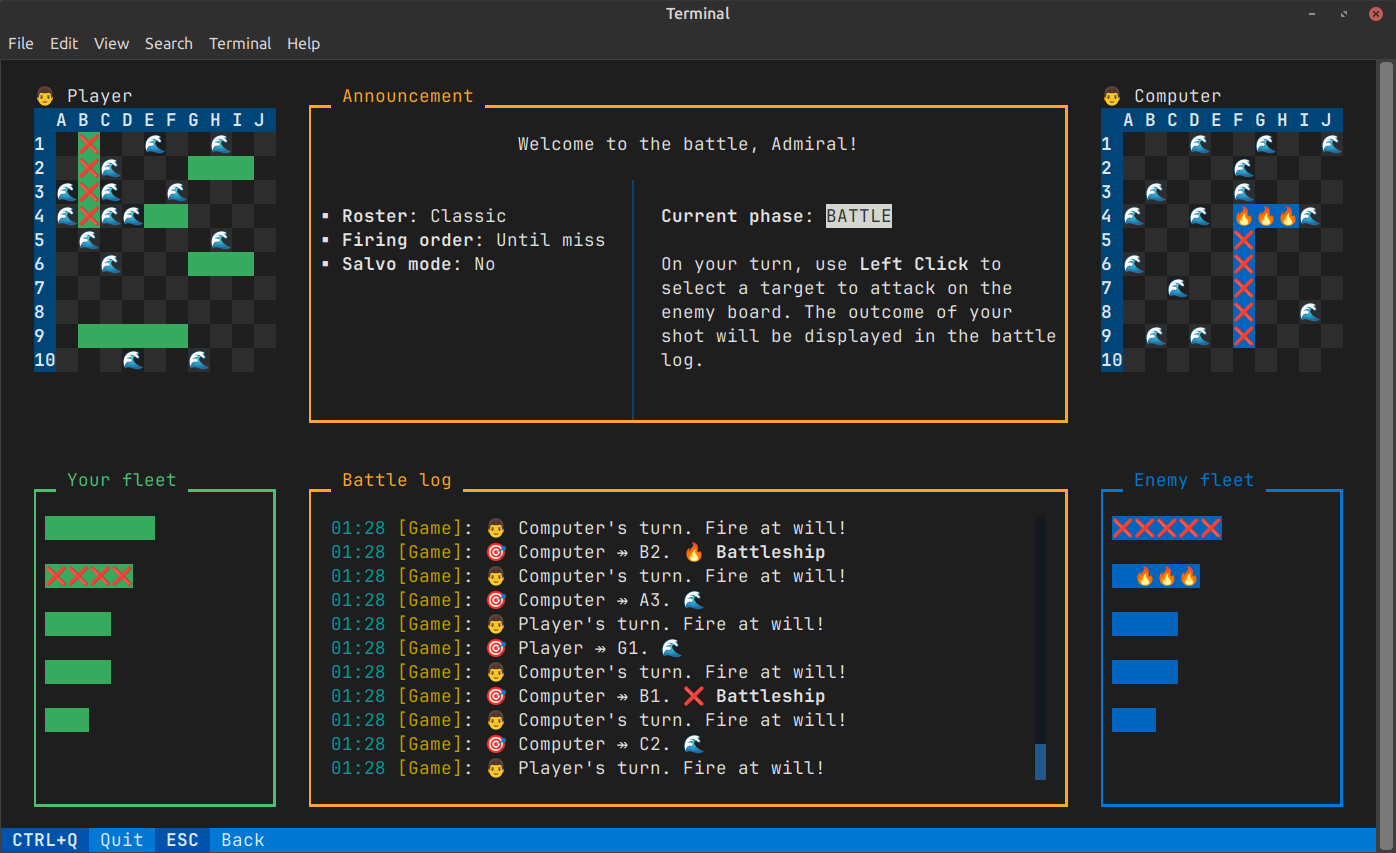This screenshot has width=1396, height=853.
Task: Select the burning four-cell ship in Enemy fleet
Action: coord(1156,576)
